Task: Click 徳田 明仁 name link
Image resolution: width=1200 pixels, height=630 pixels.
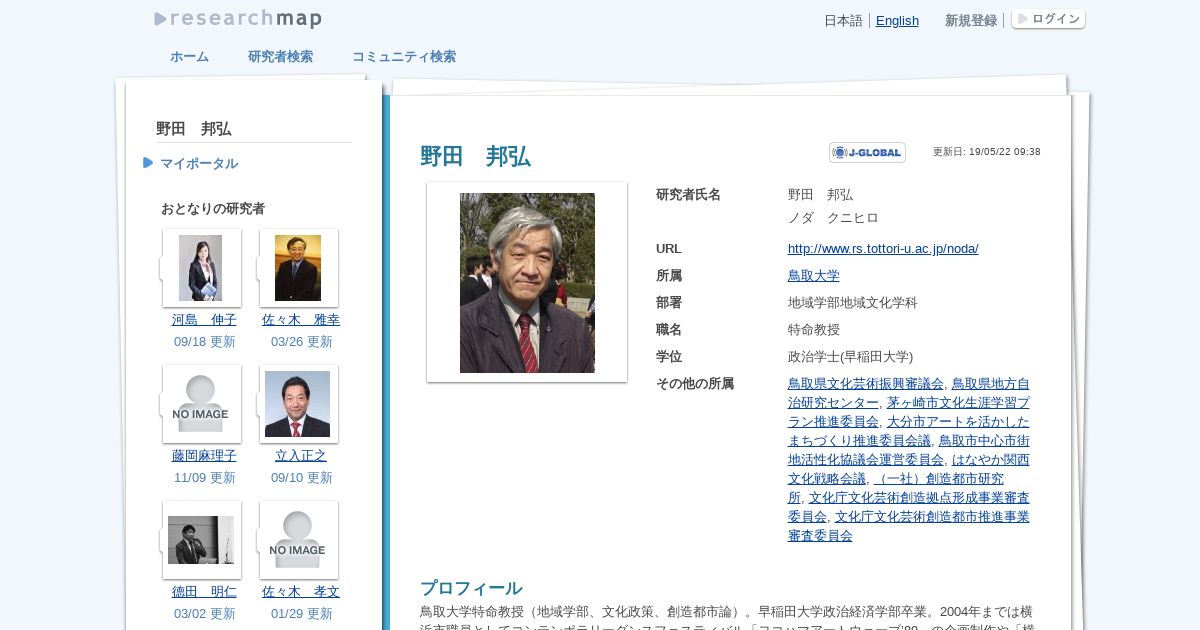Action: [x=204, y=592]
